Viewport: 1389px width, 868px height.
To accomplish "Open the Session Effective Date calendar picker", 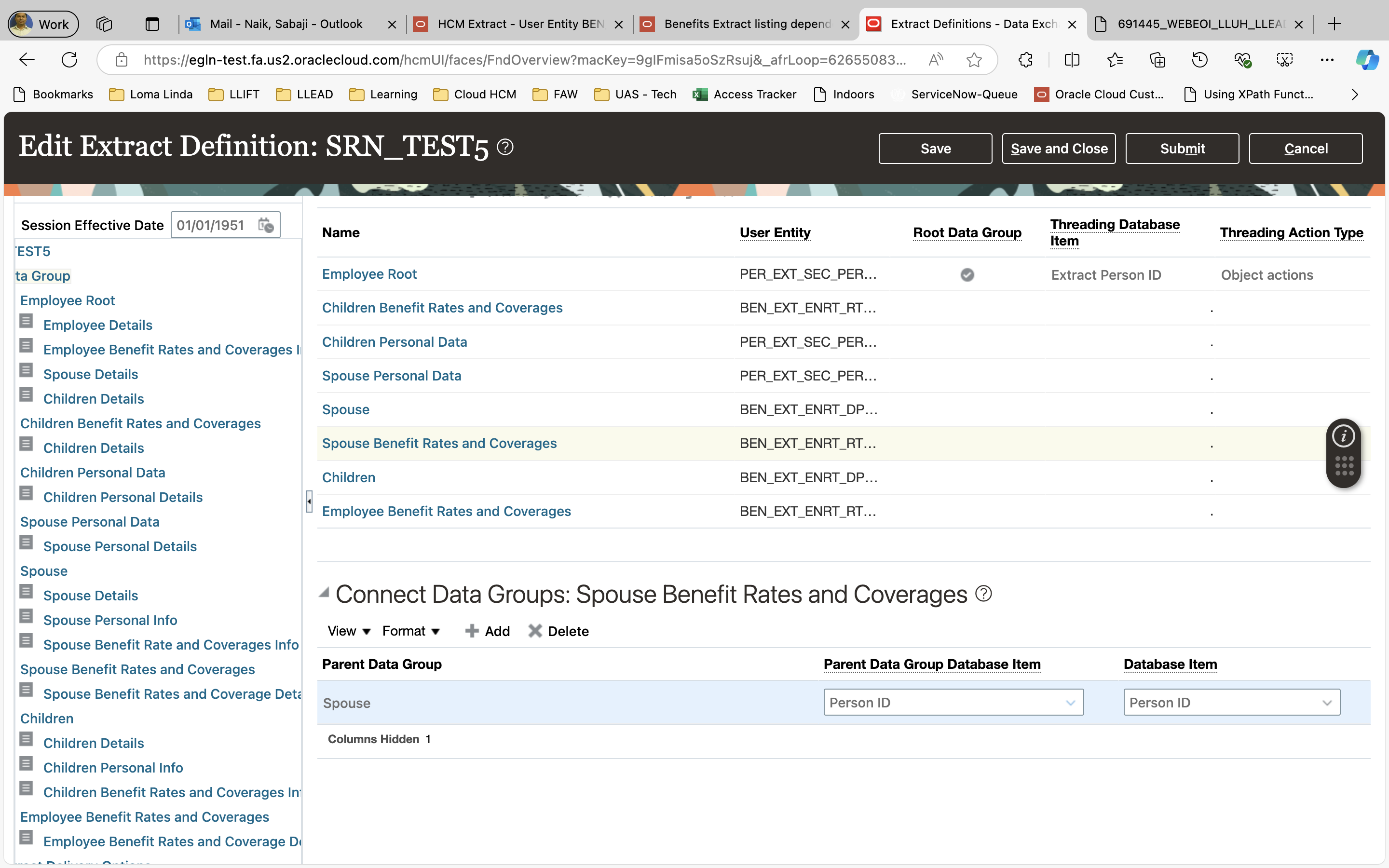I will (x=265, y=225).
